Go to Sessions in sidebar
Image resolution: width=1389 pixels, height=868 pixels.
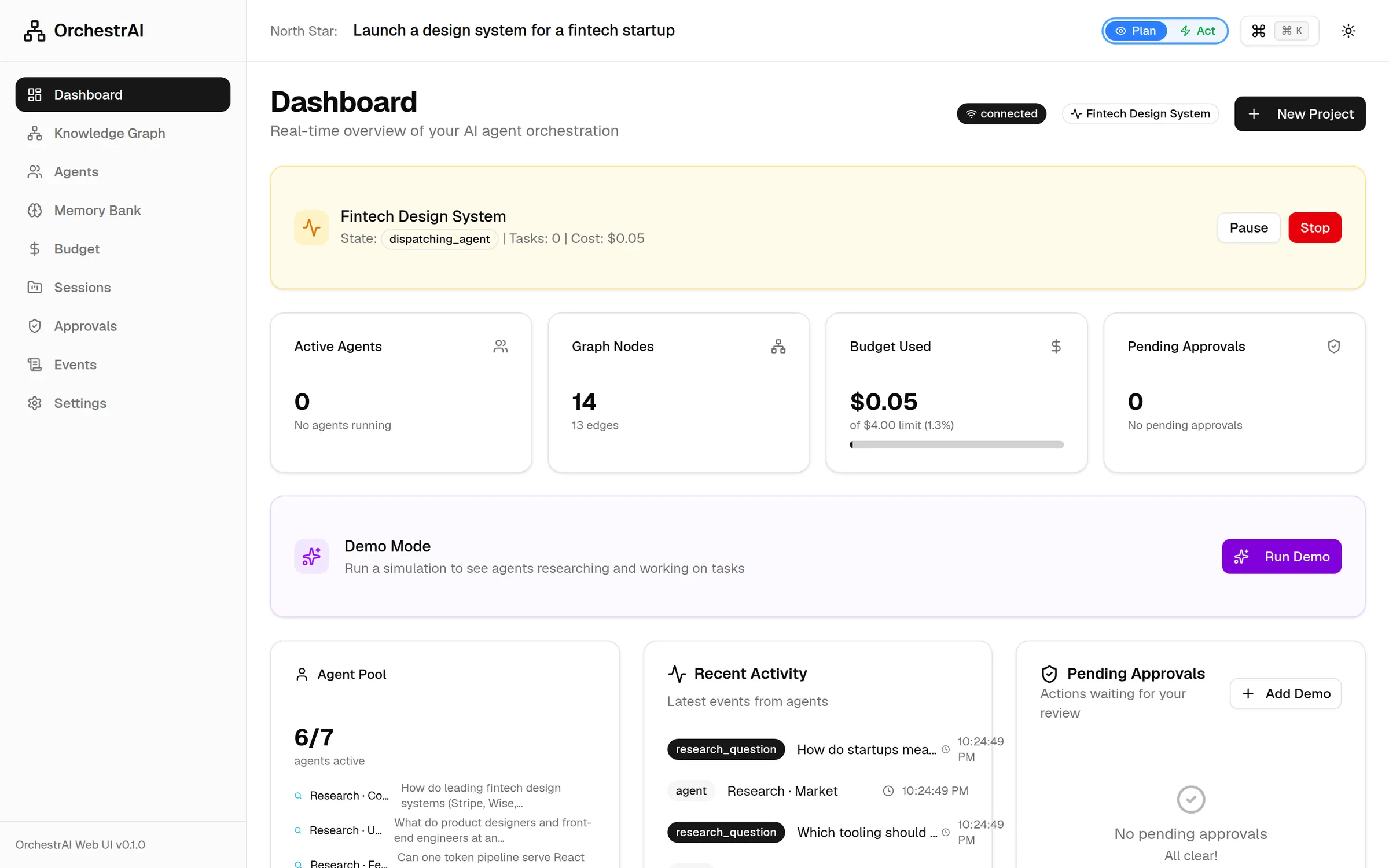coord(123,288)
